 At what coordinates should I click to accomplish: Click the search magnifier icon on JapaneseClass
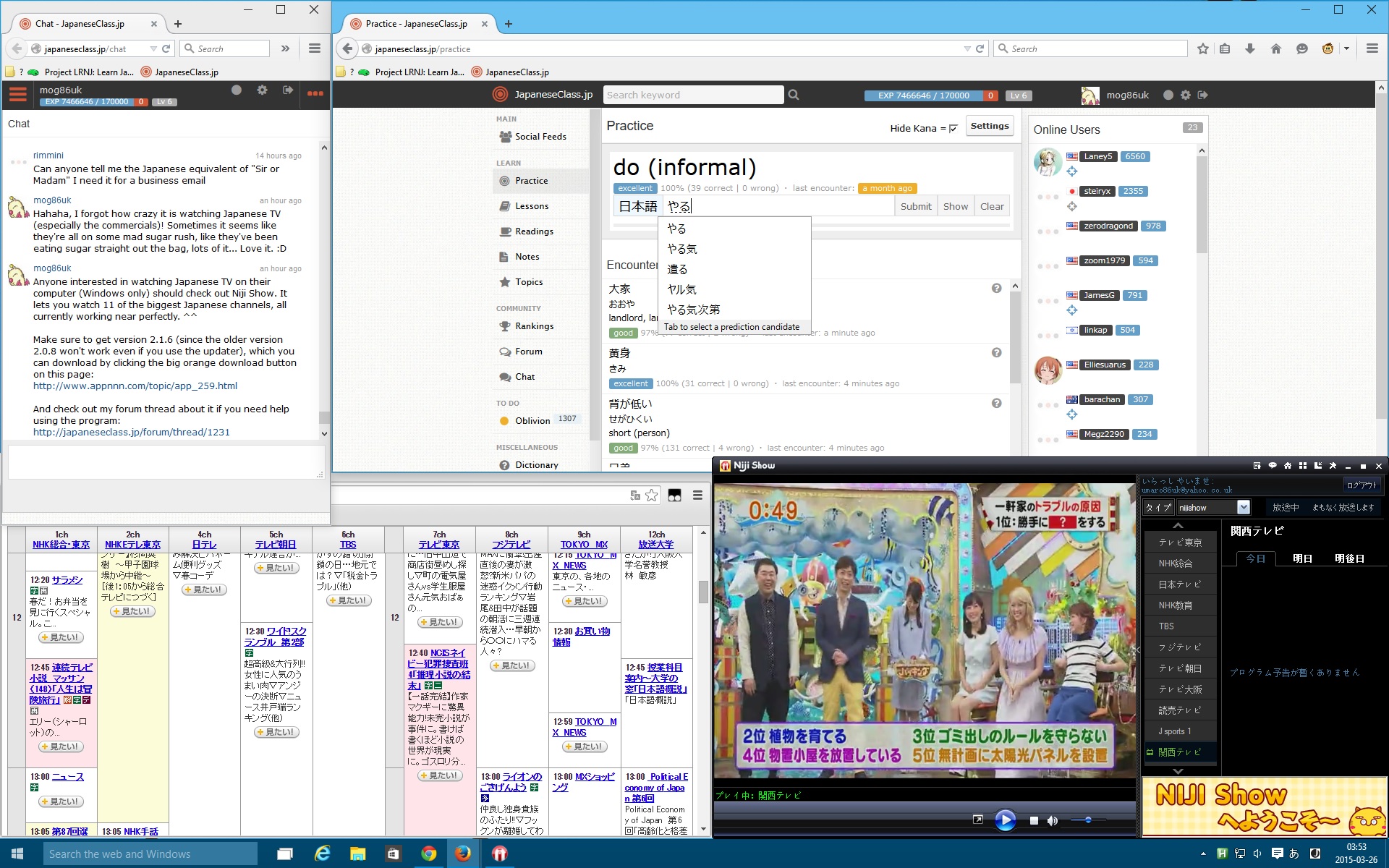pos(794,95)
